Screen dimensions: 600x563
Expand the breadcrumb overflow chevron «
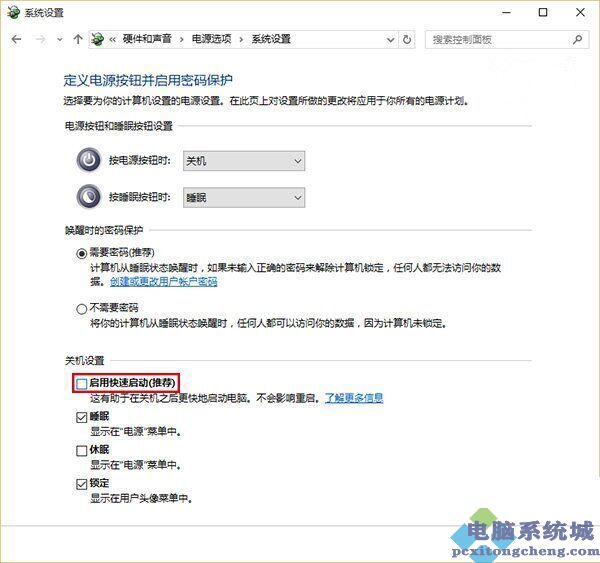click(x=112, y=39)
